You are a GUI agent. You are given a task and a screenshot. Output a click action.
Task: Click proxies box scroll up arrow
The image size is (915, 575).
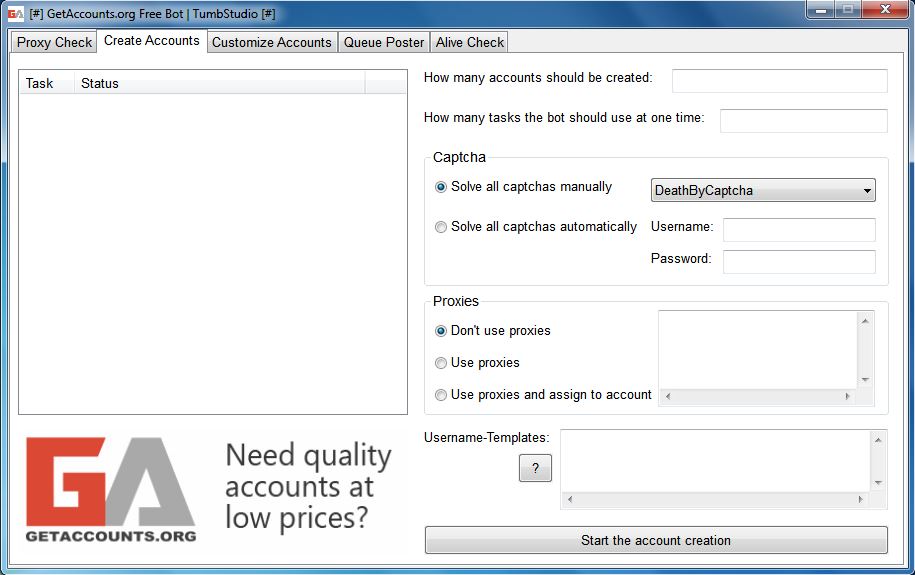tap(865, 320)
